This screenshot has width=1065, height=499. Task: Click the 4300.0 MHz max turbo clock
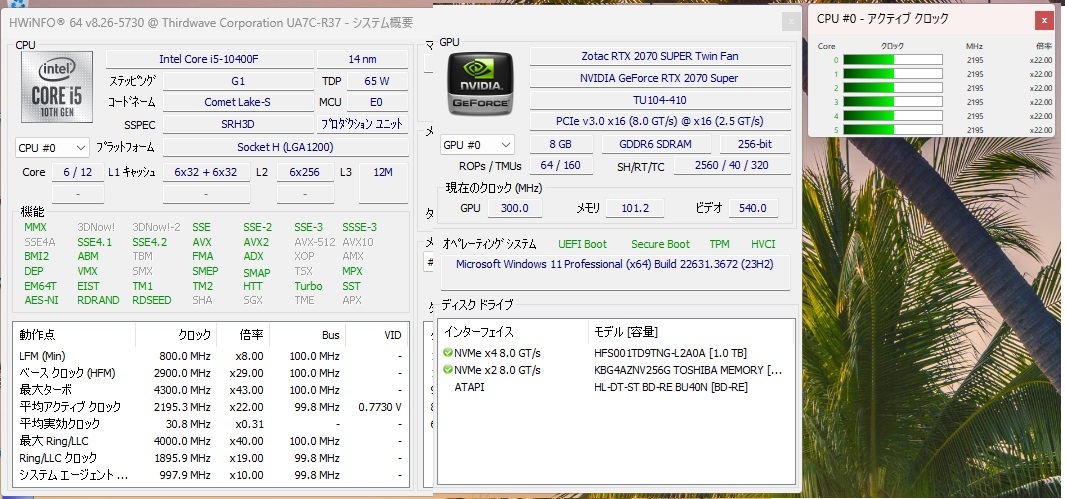click(x=183, y=390)
